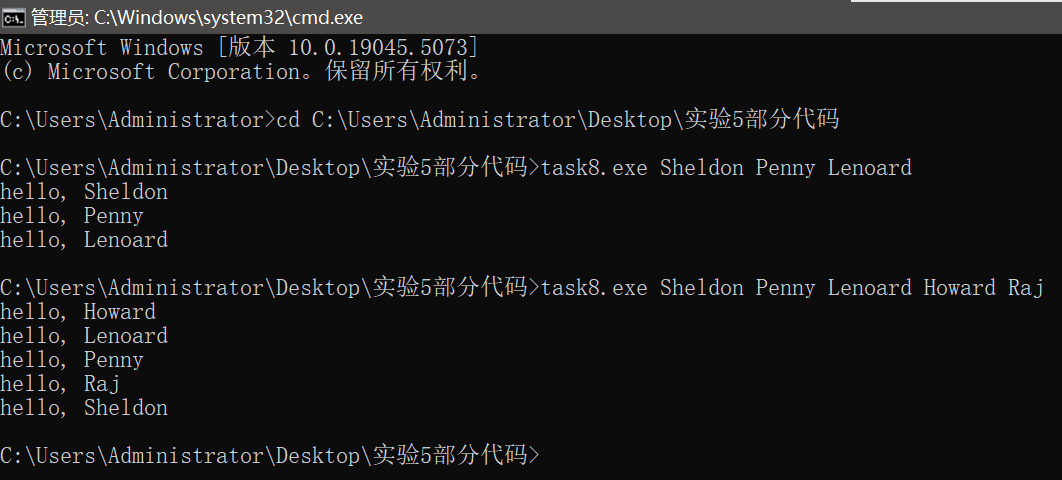The width and height of the screenshot is (1062, 480).
Task: Click the version number 10.0.19045.5073
Action: pos(378,48)
